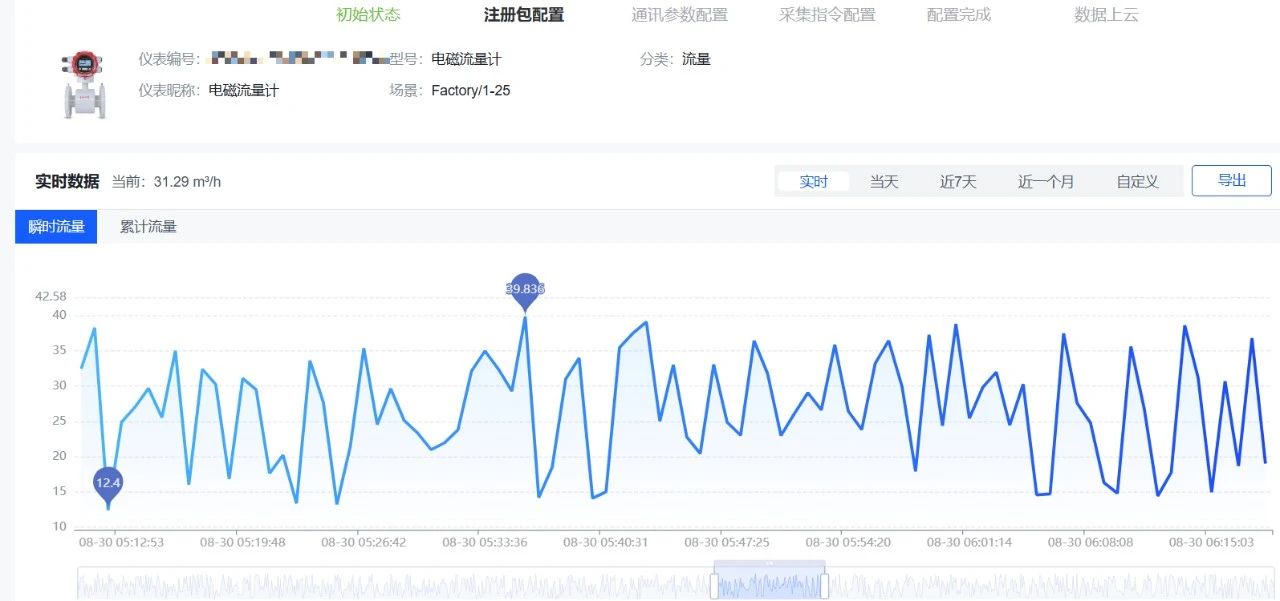Select the 瞬时流量 tab
The image size is (1280, 601).
tap(56, 227)
